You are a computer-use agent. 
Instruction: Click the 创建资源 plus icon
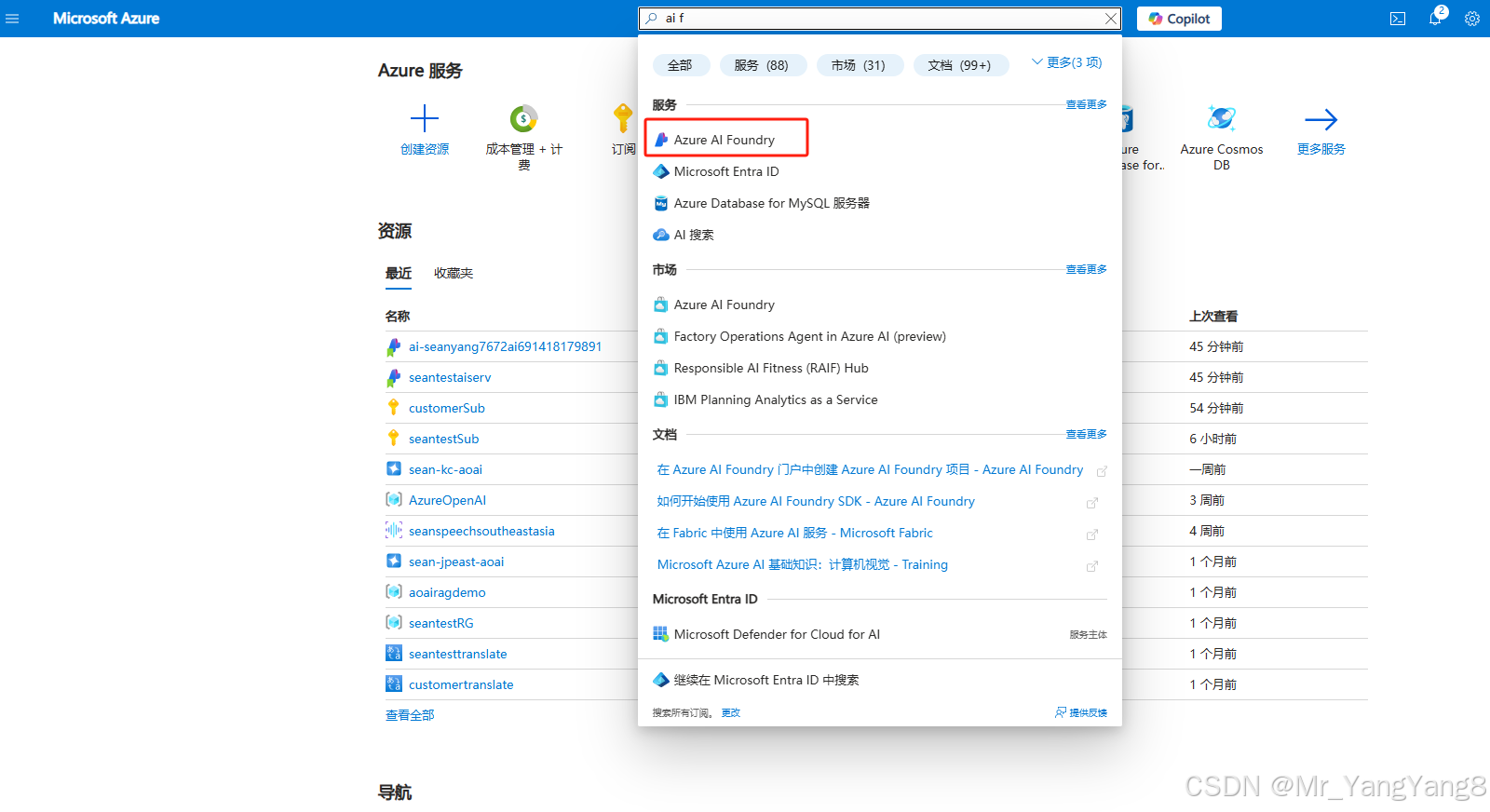pyautogui.click(x=425, y=119)
